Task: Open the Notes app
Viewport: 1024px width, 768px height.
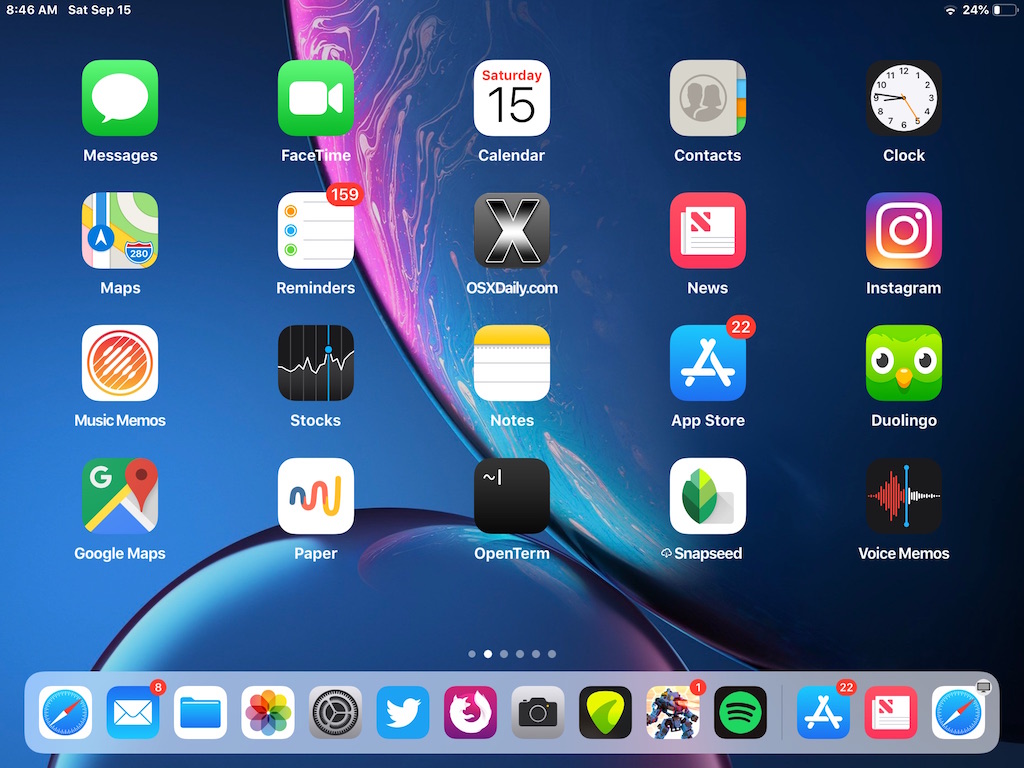Action: point(512,363)
